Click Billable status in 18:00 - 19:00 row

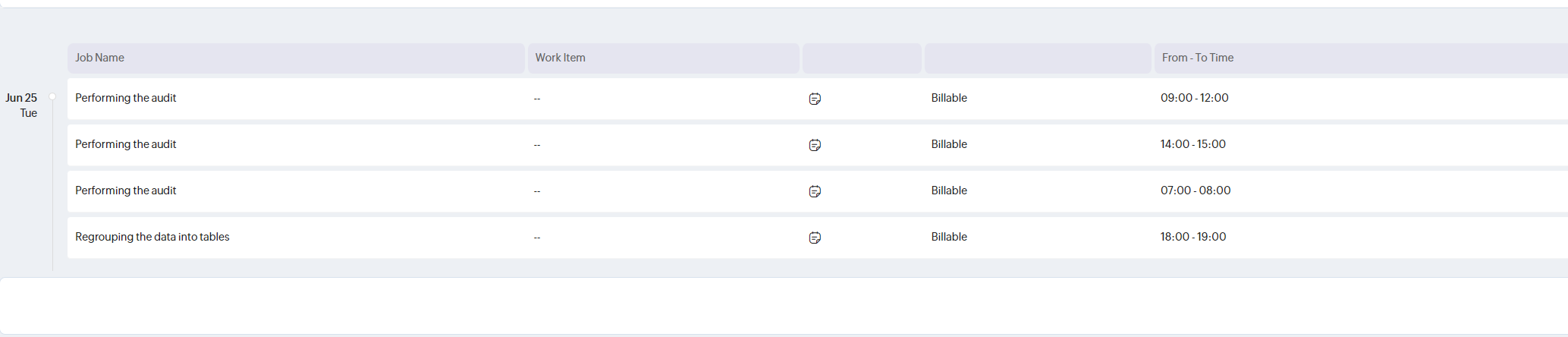coord(949,237)
